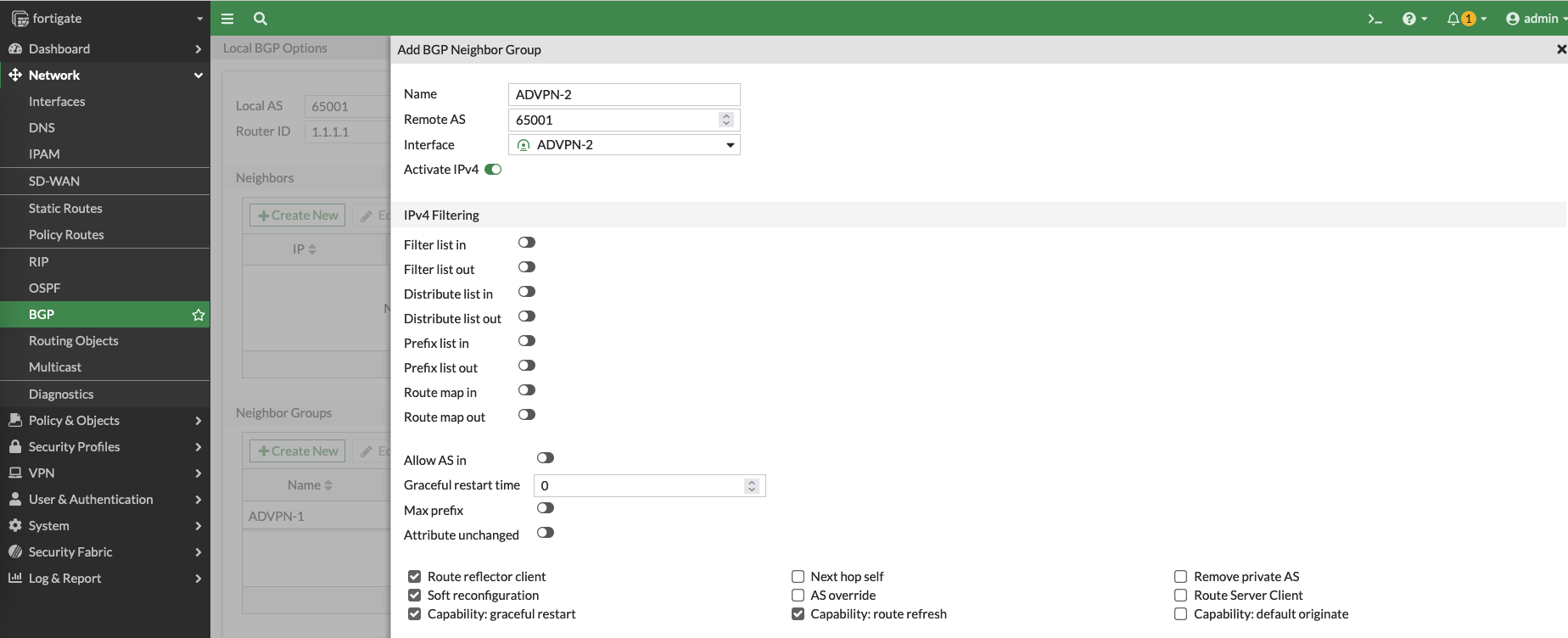Close the Add BGP Neighbor Group panel
Image resolution: width=1568 pixels, height=638 pixels.
[x=1560, y=49]
